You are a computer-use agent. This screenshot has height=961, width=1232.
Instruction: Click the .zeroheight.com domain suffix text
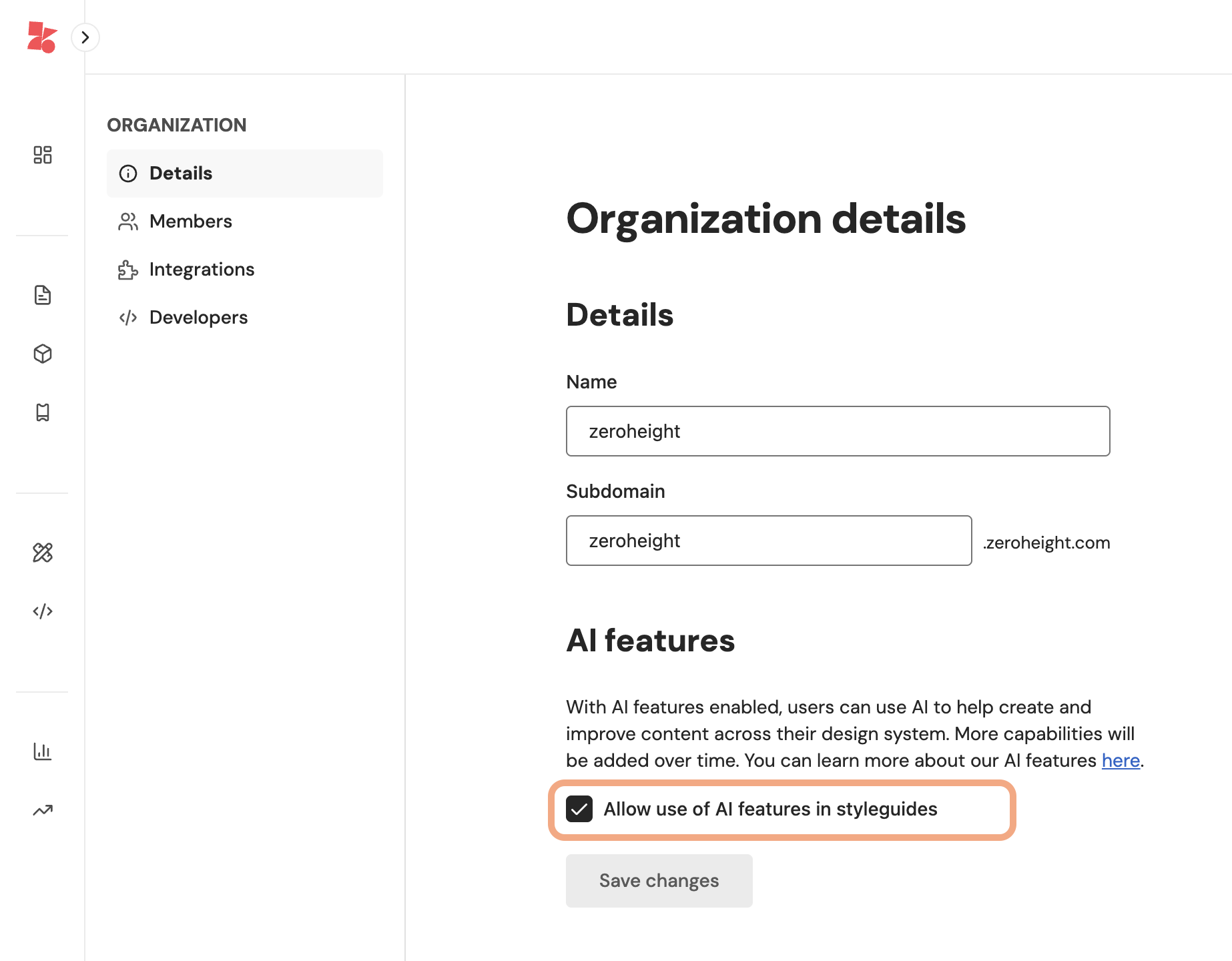pyautogui.click(x=1046, y=543)
